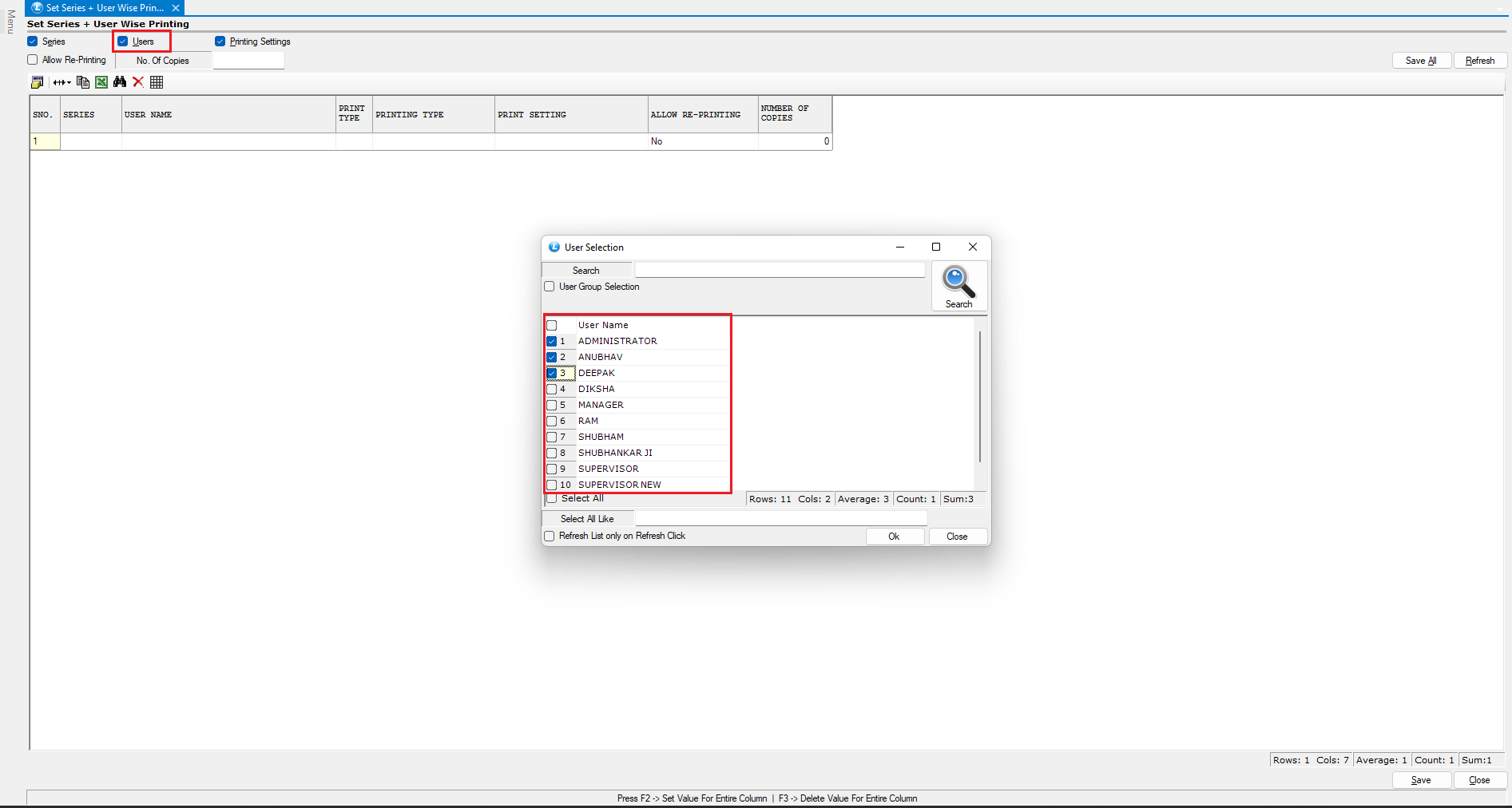Click the Refresh button

tap(1479, 61)
